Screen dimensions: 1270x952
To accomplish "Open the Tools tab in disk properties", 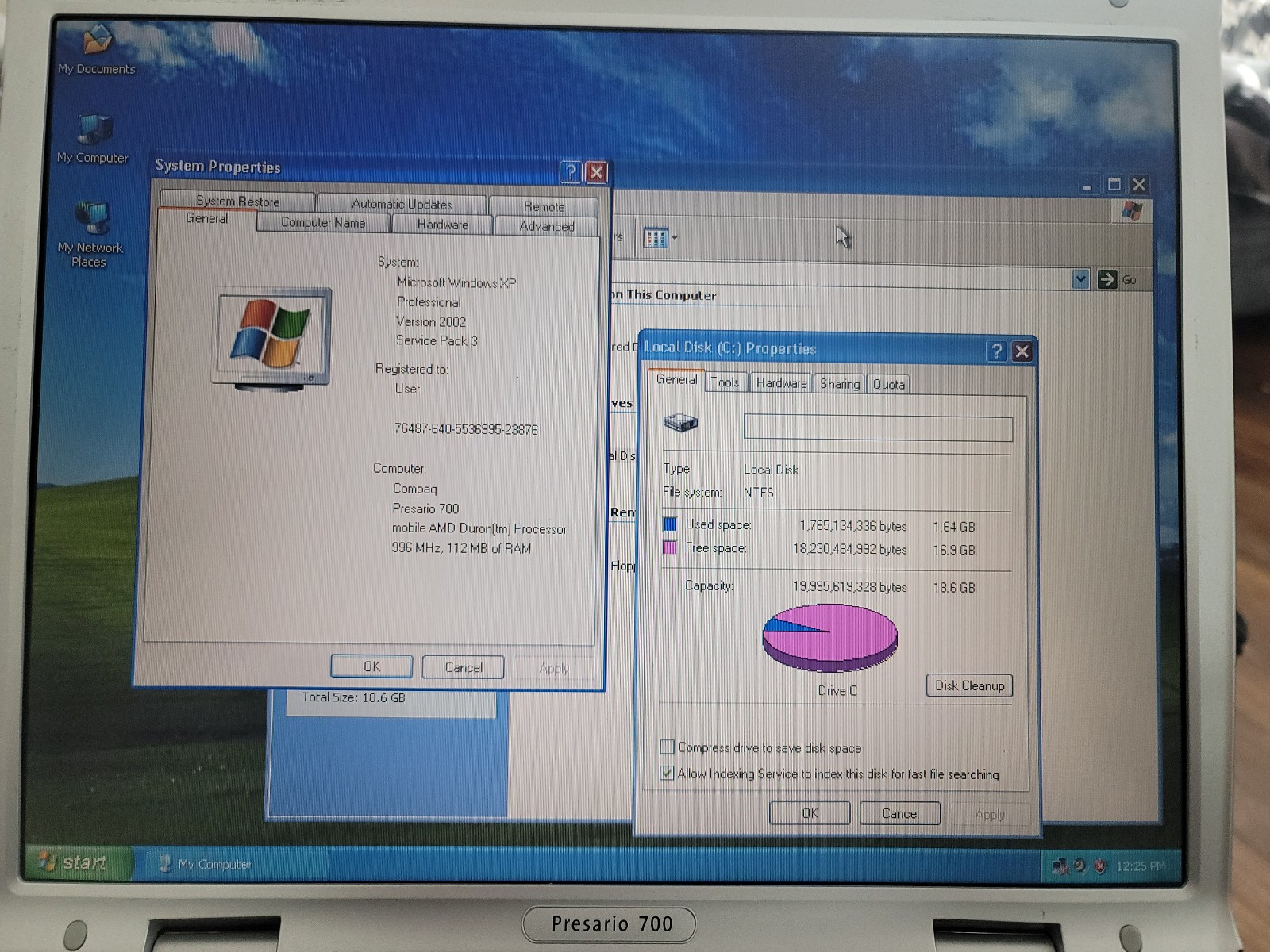I will [725, 382].
